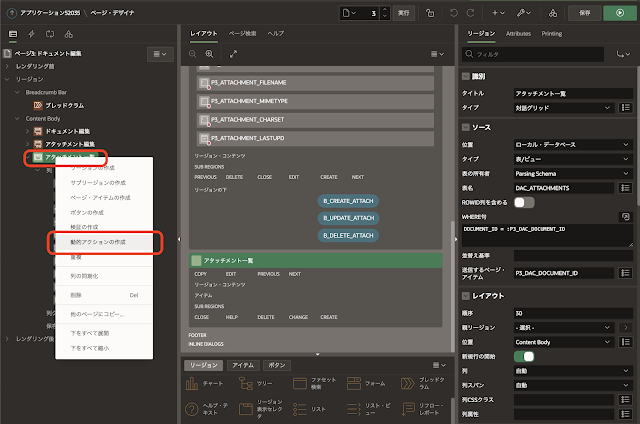Open the page shared components tab icon
Screen dimensions: 640x424
[69, 34]
